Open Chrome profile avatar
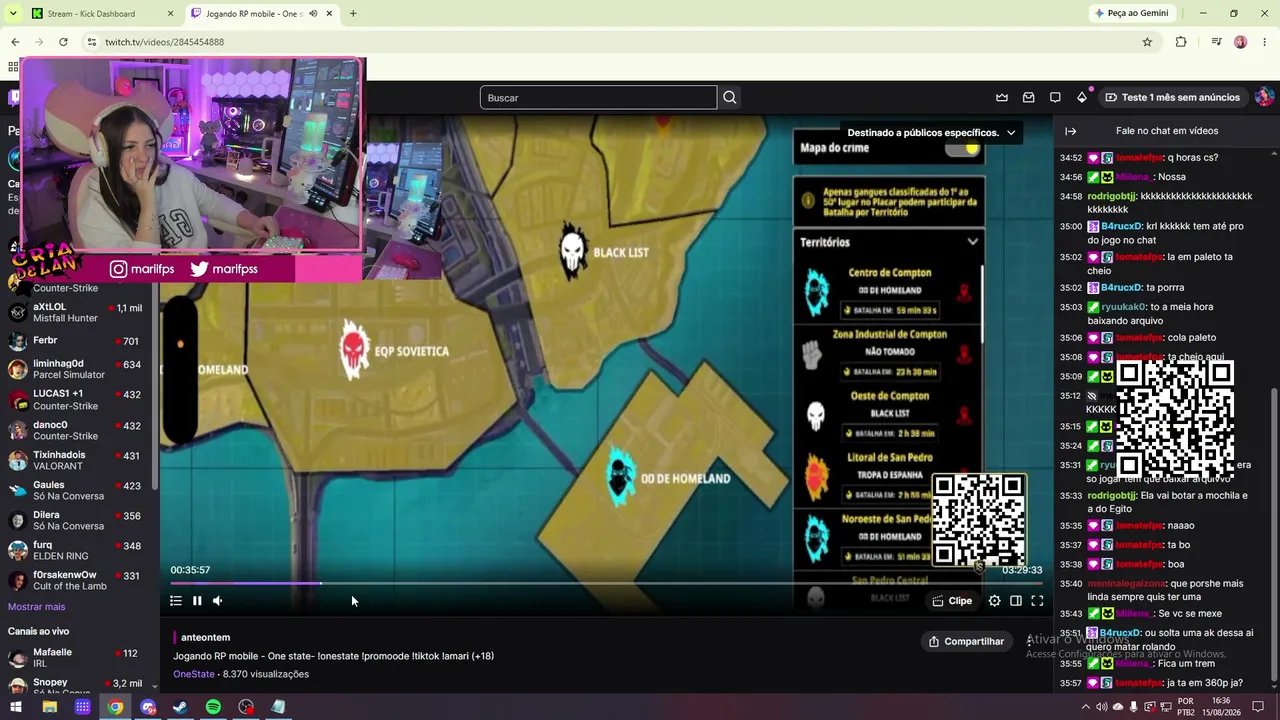Viewport: 1280px width, 720px height. 1241,42
